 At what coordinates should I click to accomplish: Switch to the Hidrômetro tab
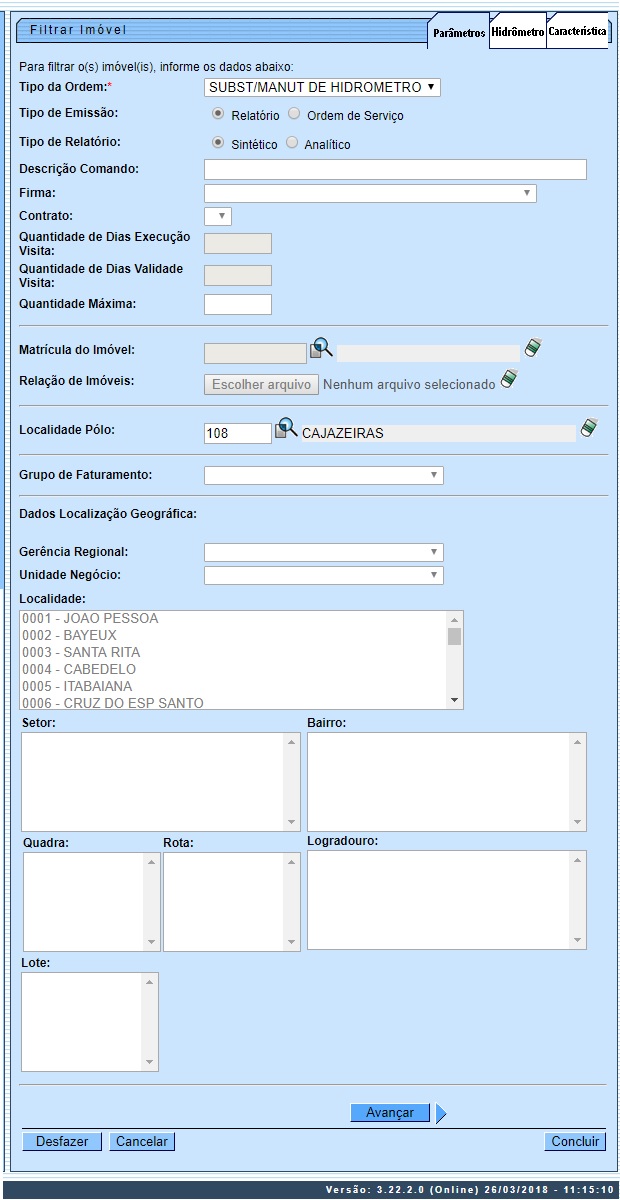[517, 32]
